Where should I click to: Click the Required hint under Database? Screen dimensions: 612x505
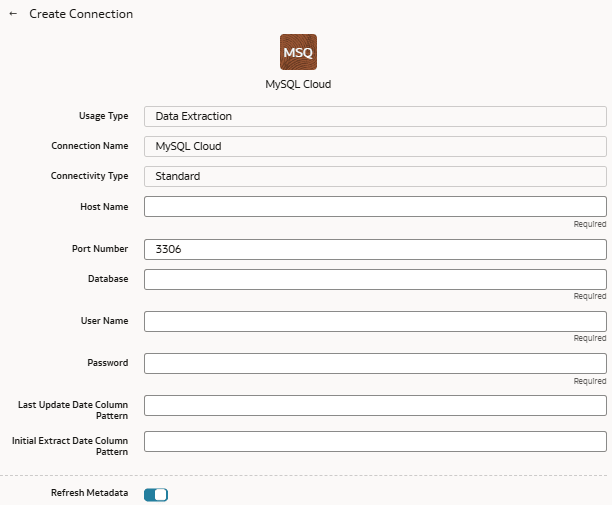[590, 296]
